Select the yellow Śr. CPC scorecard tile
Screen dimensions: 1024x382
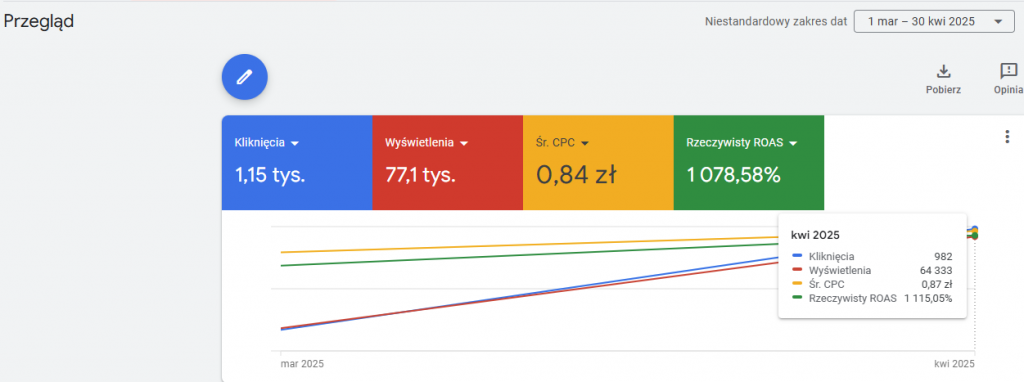[x=598, y=163]
